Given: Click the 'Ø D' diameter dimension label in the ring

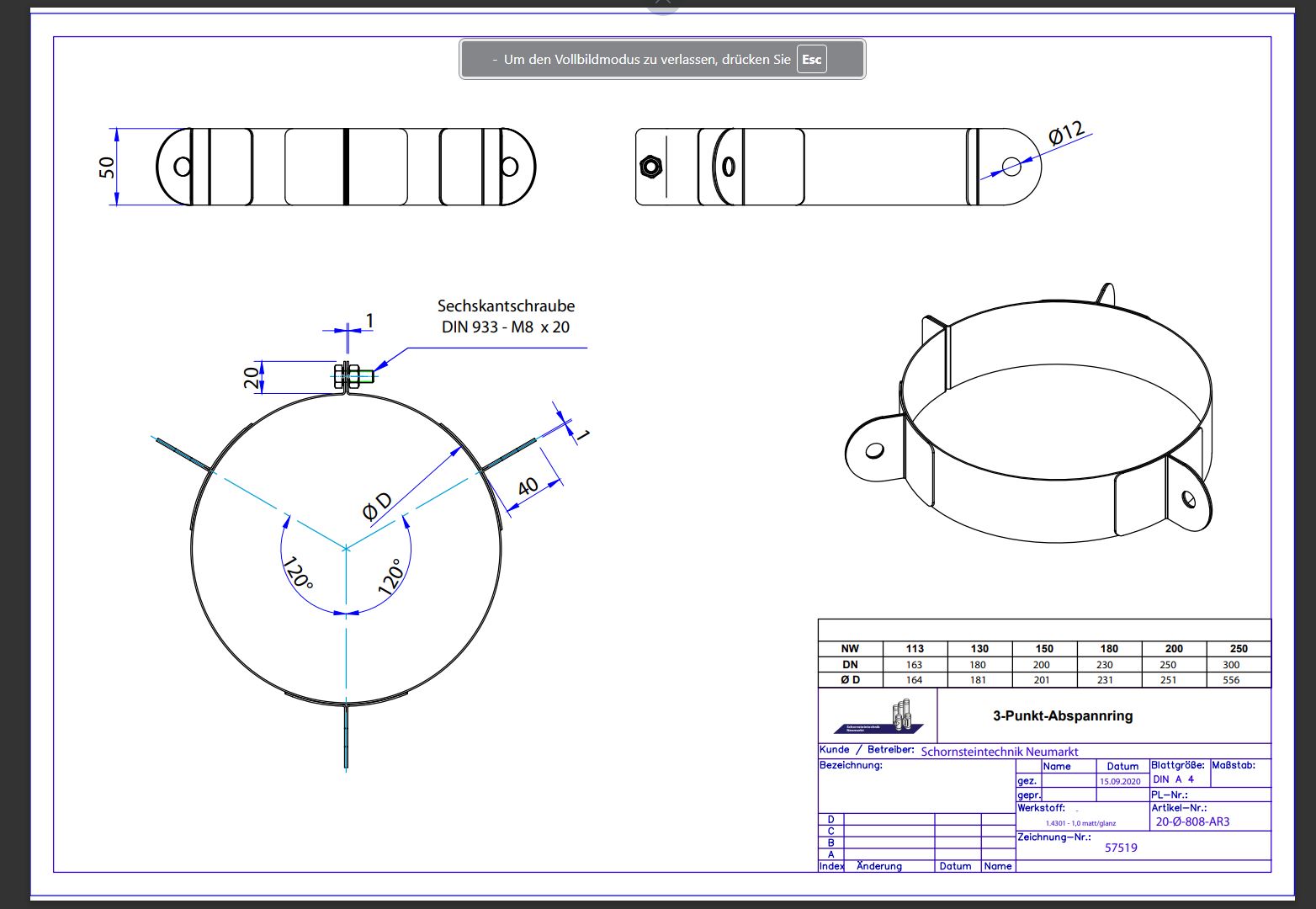Looking at the screenshot, I should click(378, 506).
